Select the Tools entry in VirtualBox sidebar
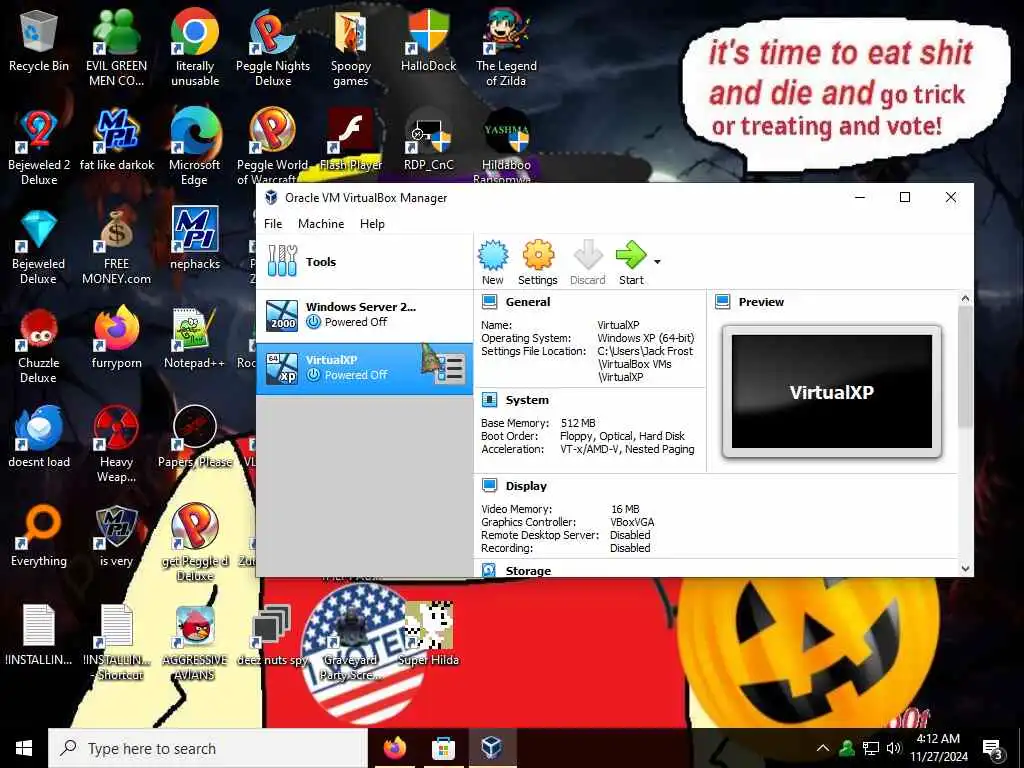 coord(364,262)
